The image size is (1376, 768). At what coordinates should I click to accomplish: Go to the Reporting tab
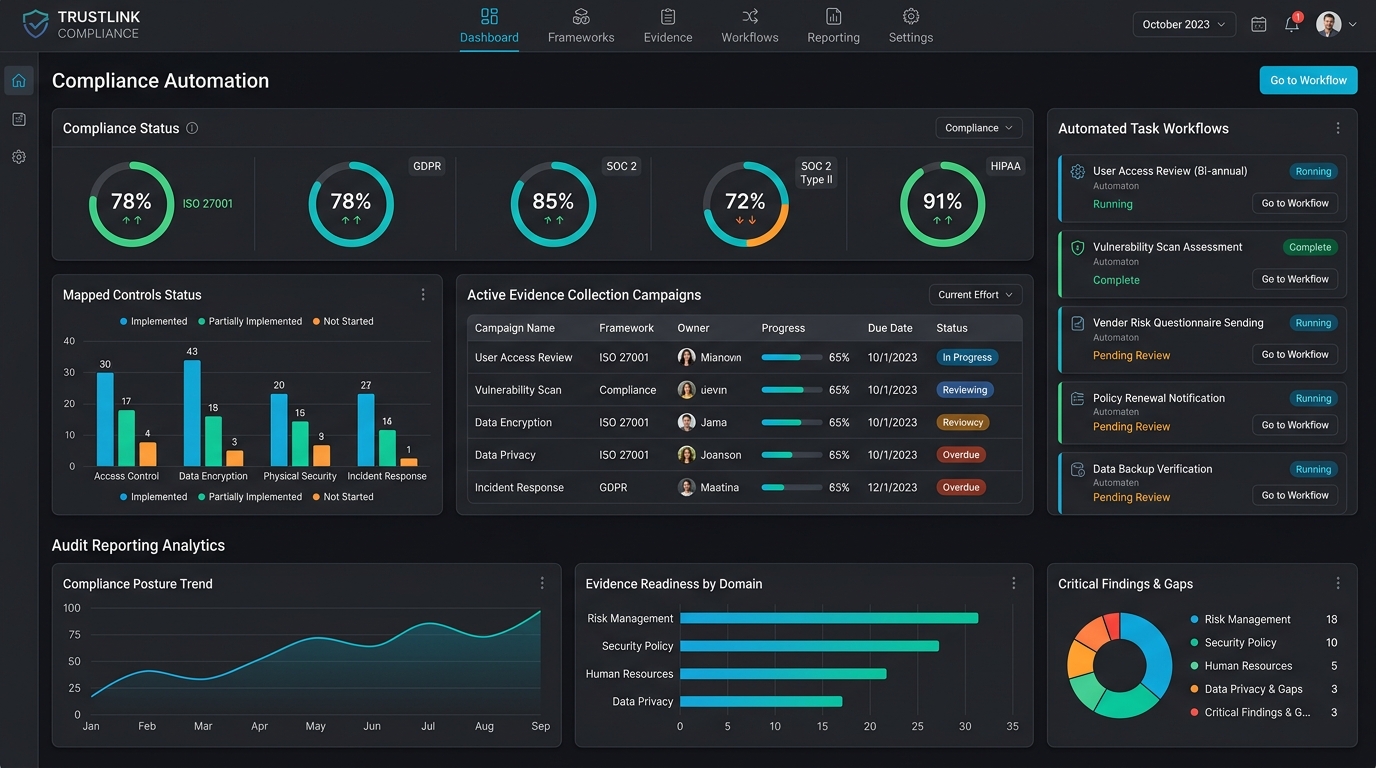833,27
